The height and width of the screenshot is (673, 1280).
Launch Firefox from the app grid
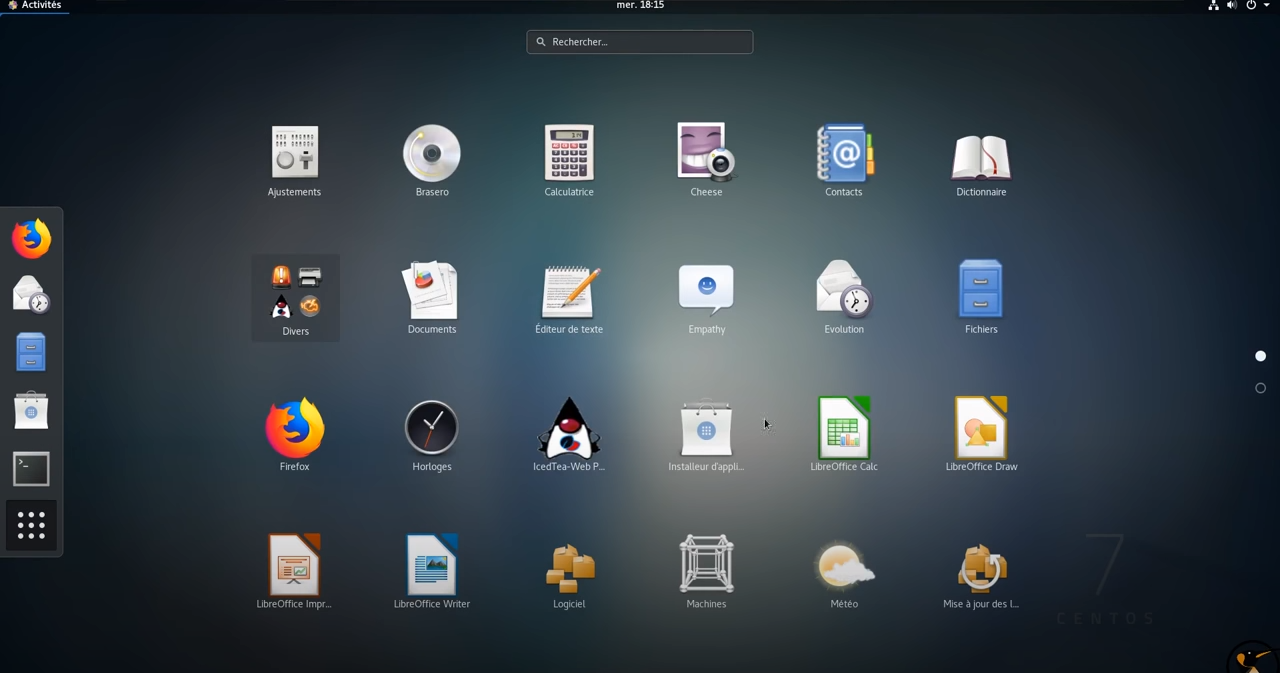click(294, 435)
